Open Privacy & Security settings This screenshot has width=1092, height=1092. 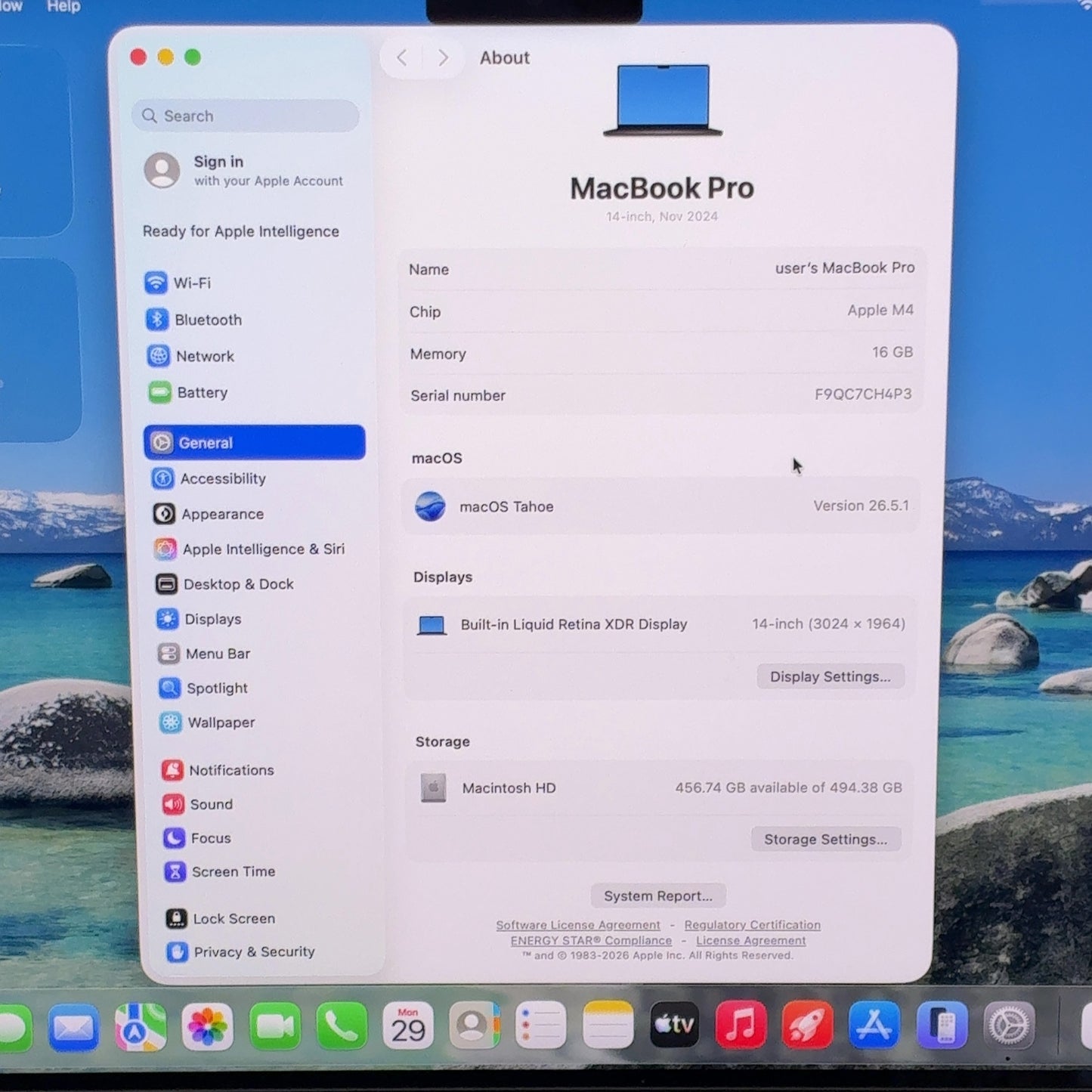click(240, 951)
